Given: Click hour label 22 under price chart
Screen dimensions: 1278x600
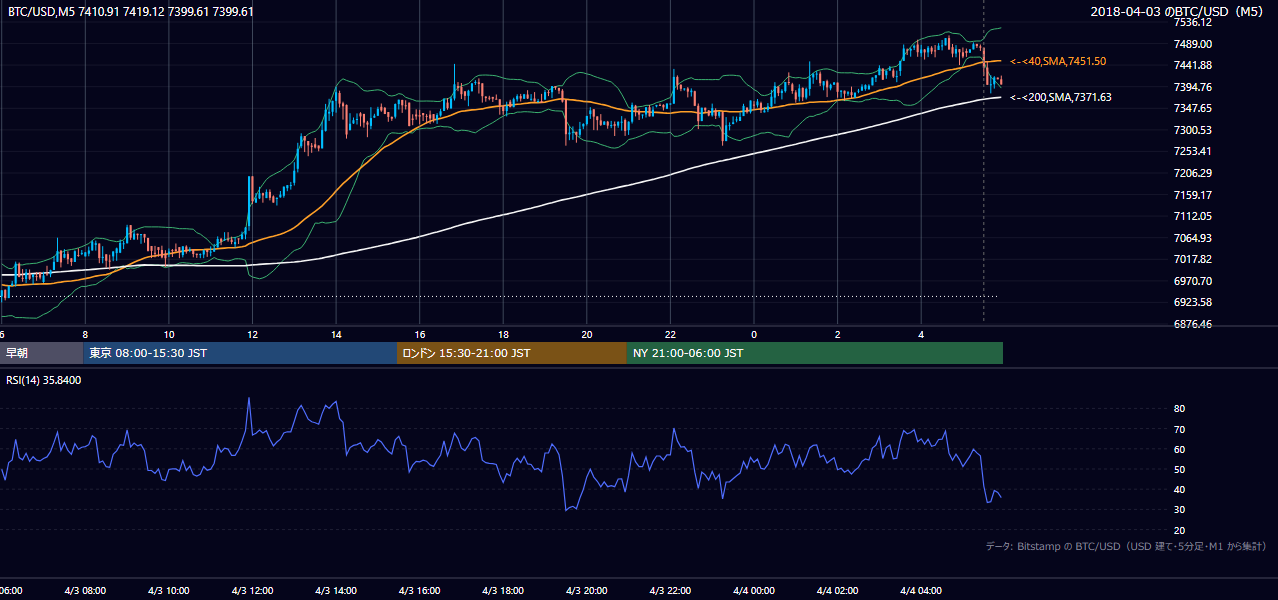Looking at the screenshot, I should [x=670, y=334].
